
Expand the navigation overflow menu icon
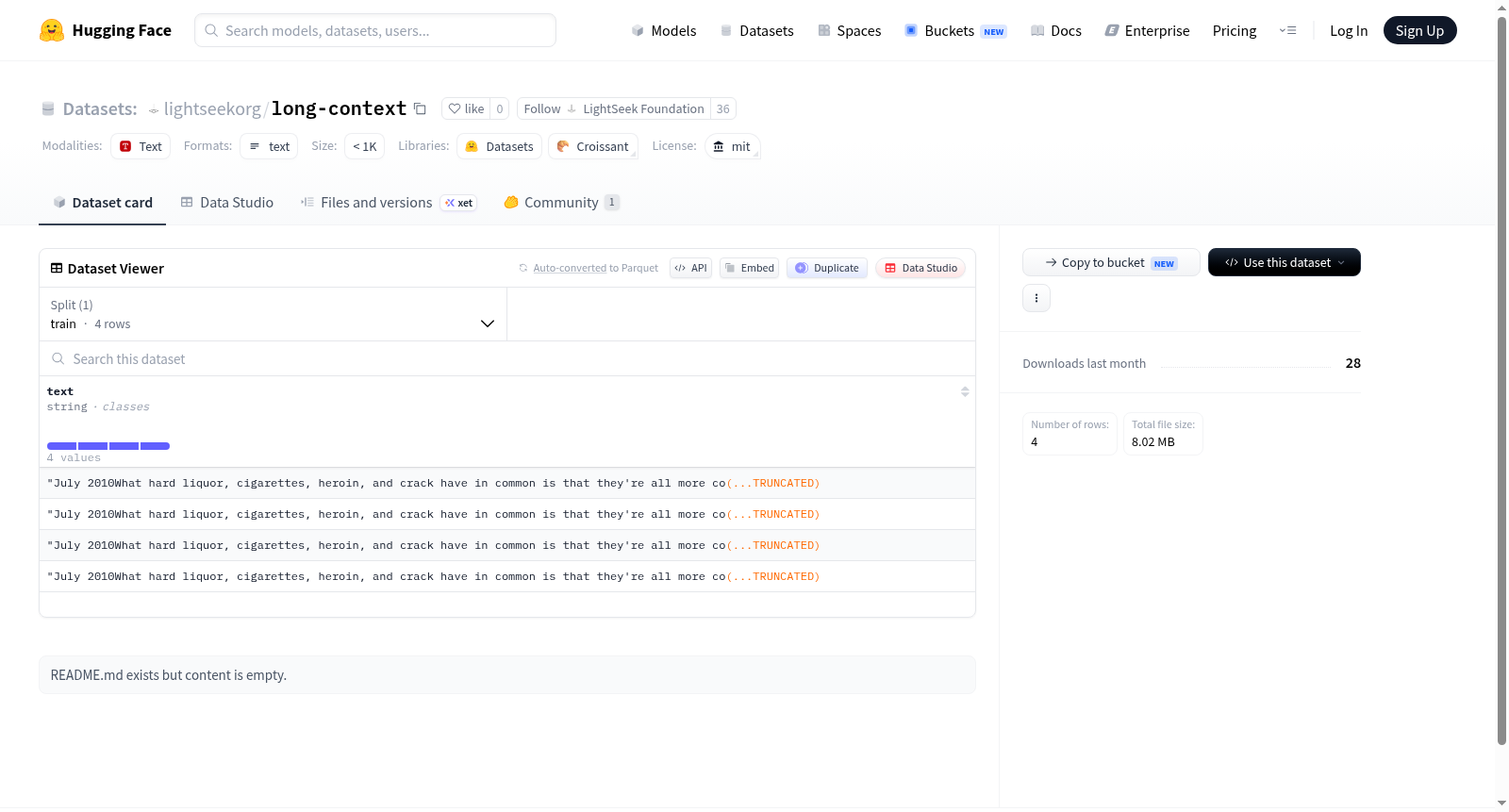1287,30
